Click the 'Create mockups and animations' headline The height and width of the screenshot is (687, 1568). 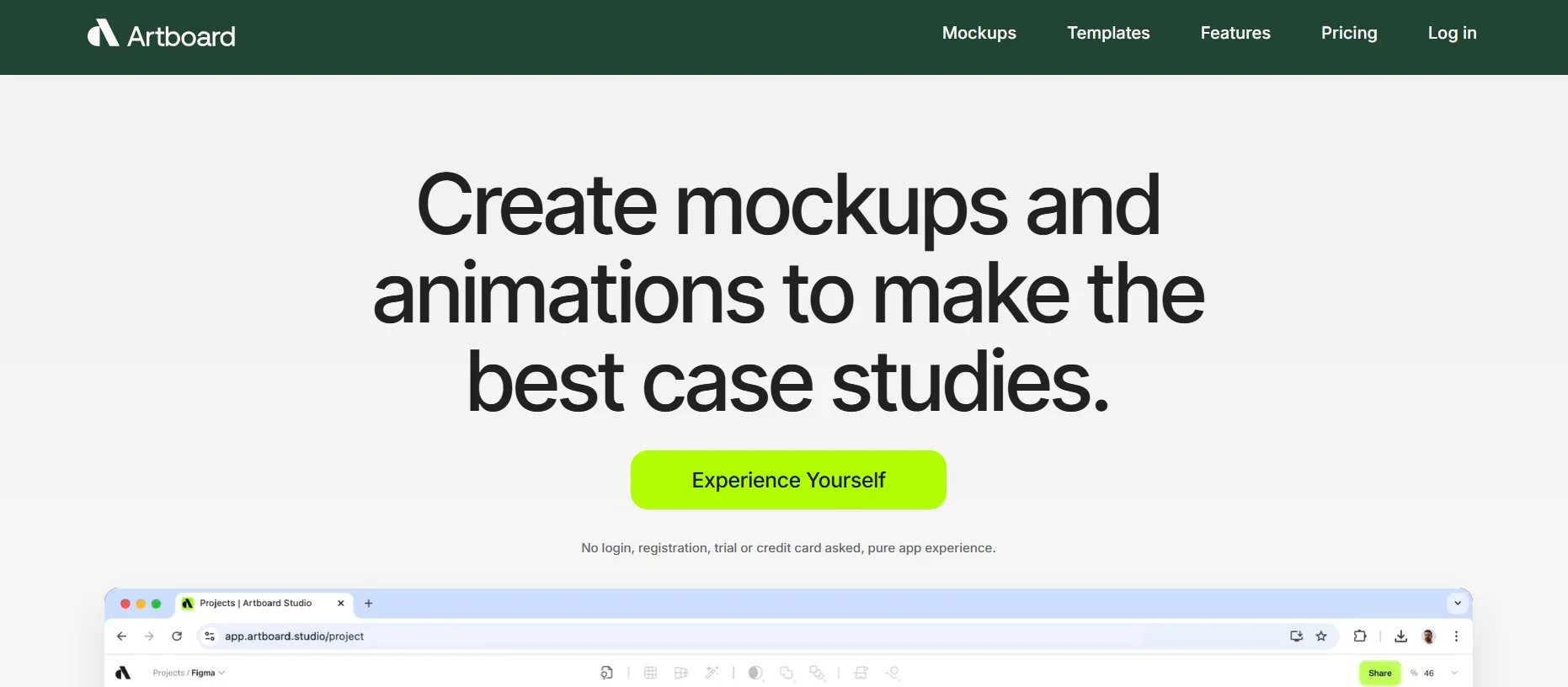coord(788,292)
